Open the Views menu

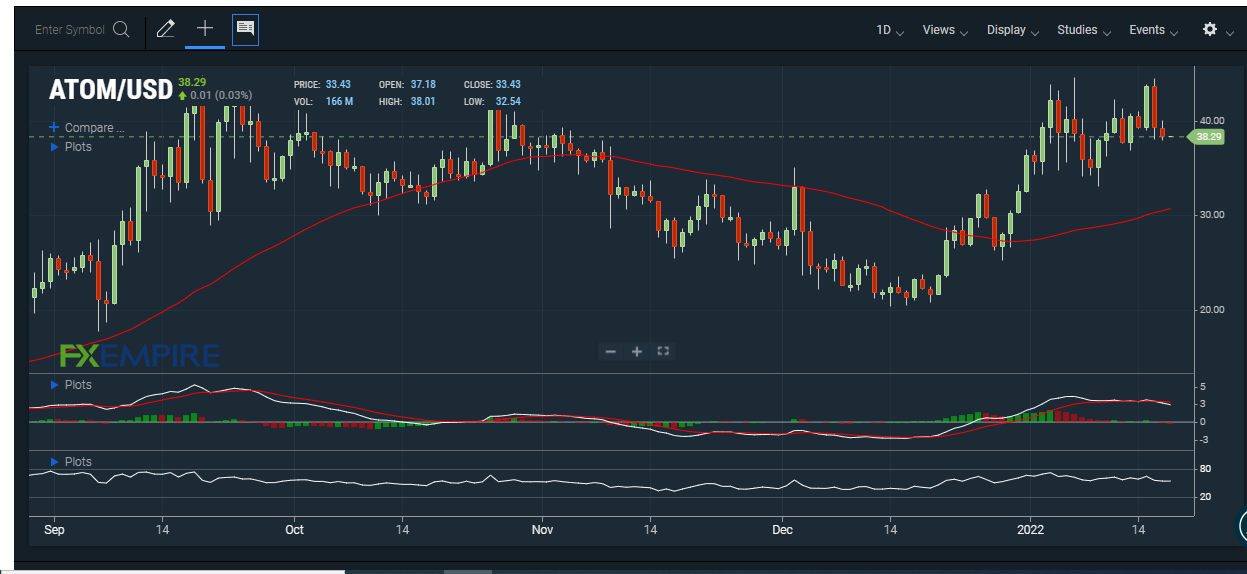point(945,30)
